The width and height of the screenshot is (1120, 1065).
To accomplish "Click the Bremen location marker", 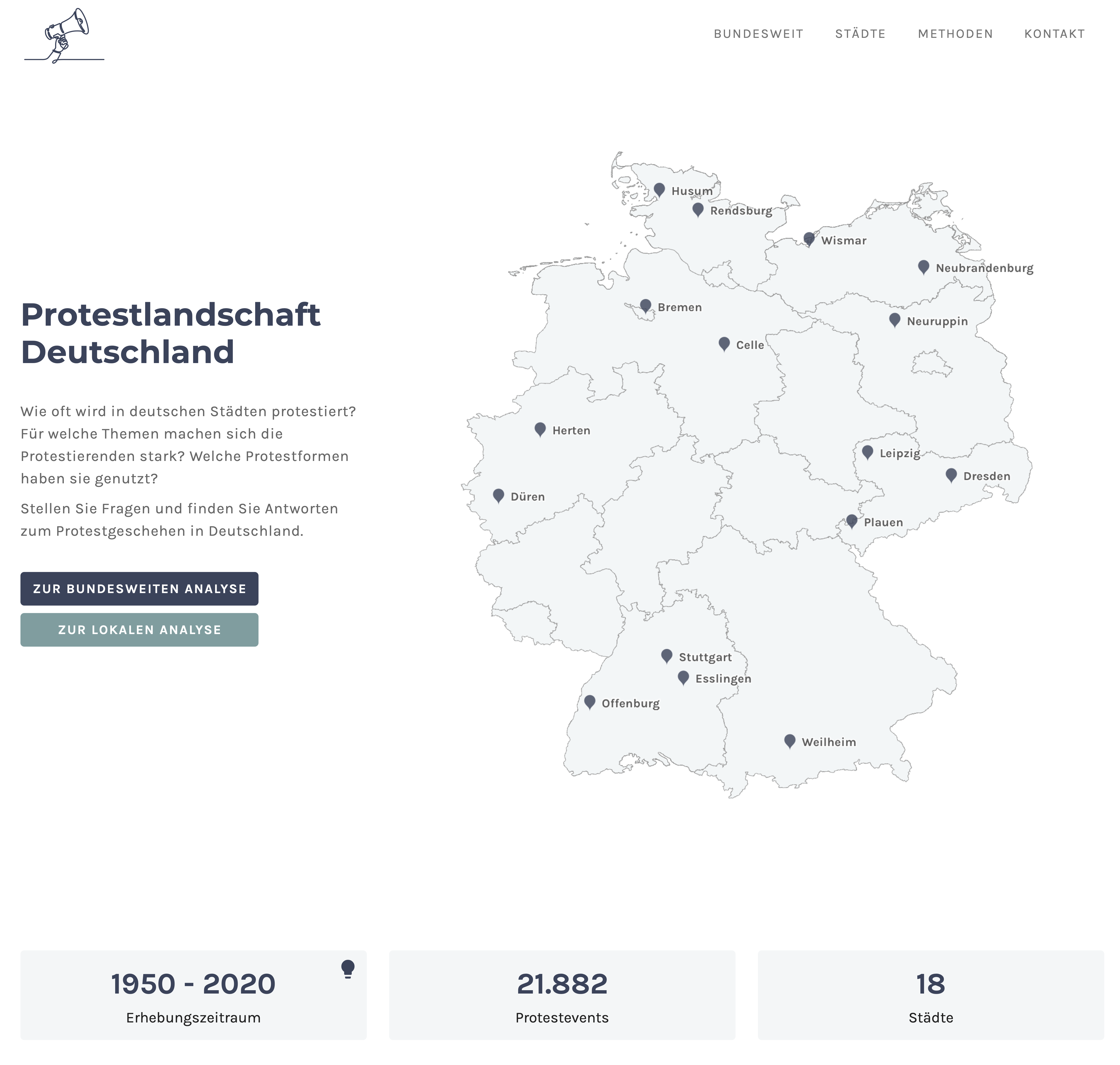I will [645, 306].
